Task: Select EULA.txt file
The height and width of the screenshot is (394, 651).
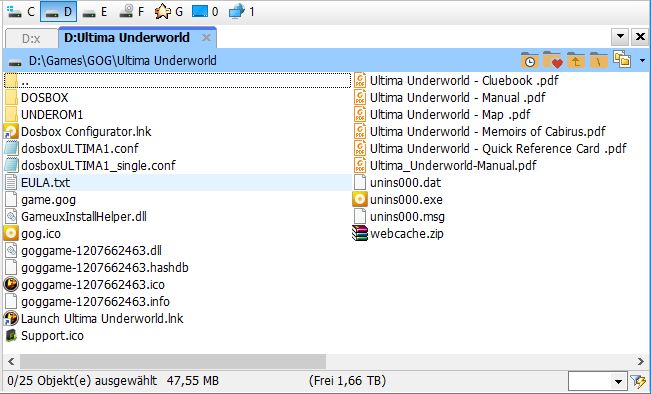Action: point(177,183)
